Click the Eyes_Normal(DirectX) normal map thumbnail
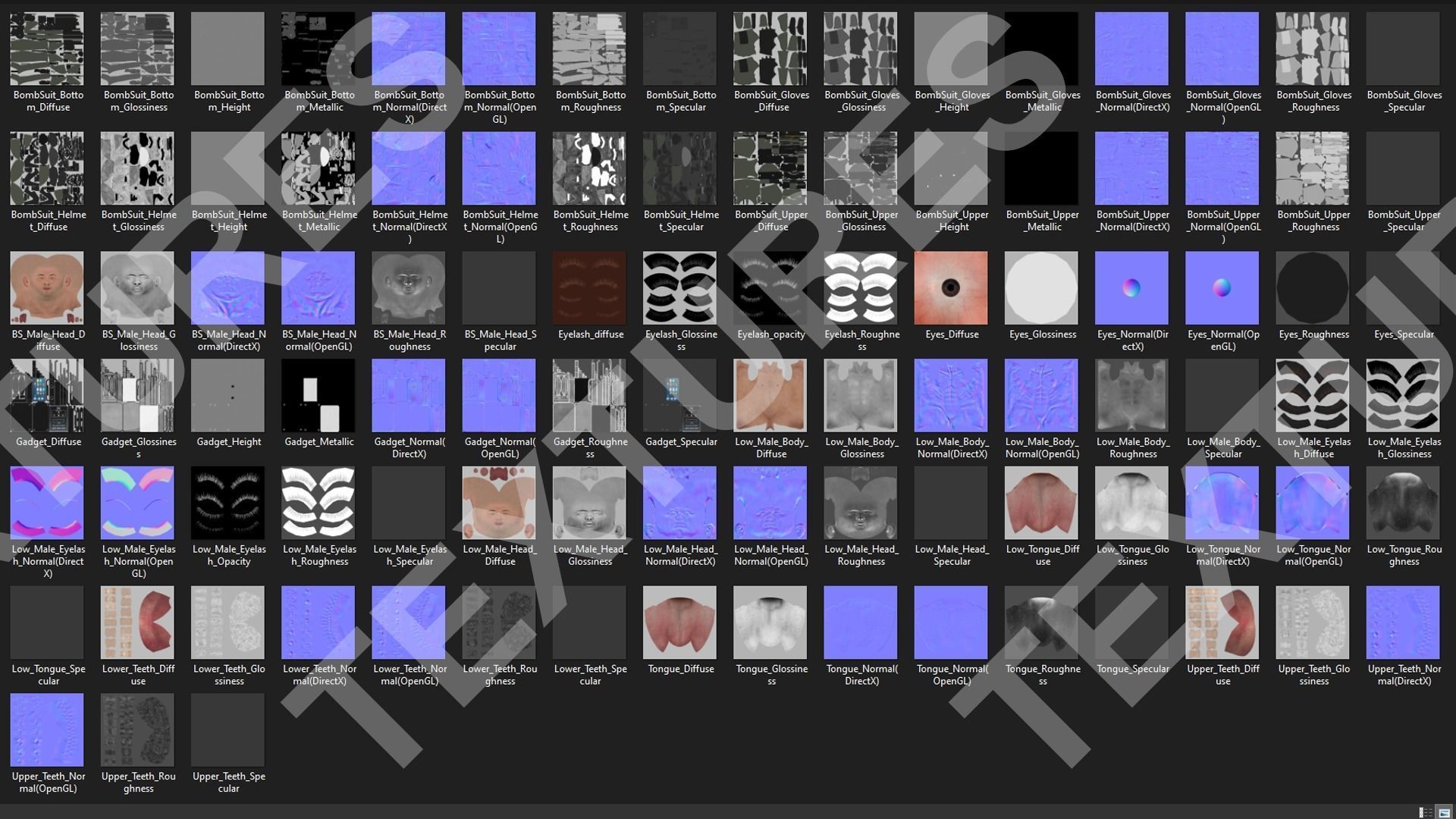The image size is (1456, 819). [1131, 288]
